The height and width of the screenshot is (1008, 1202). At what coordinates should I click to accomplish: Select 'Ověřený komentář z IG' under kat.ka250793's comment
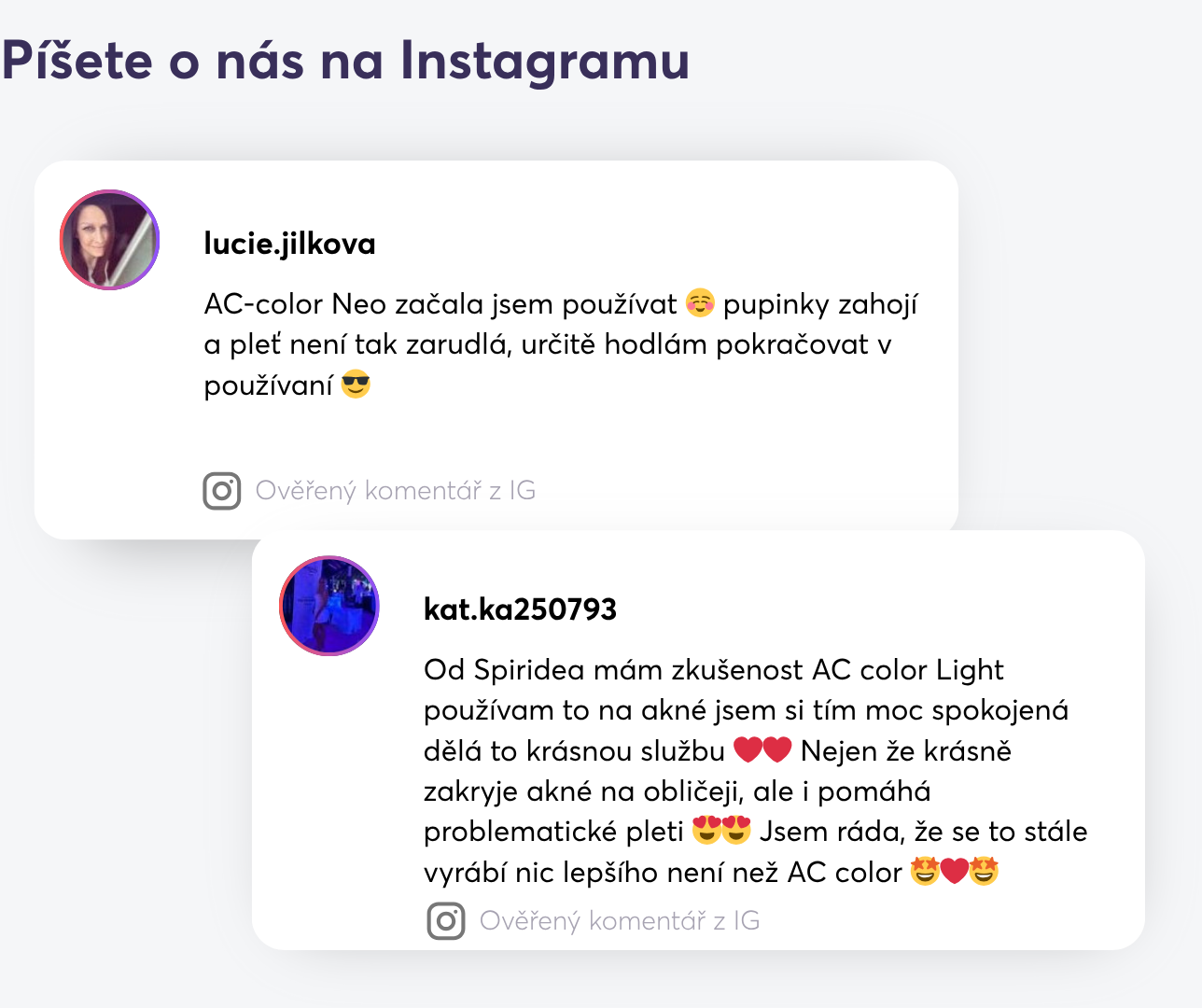(x=620, y=921)
